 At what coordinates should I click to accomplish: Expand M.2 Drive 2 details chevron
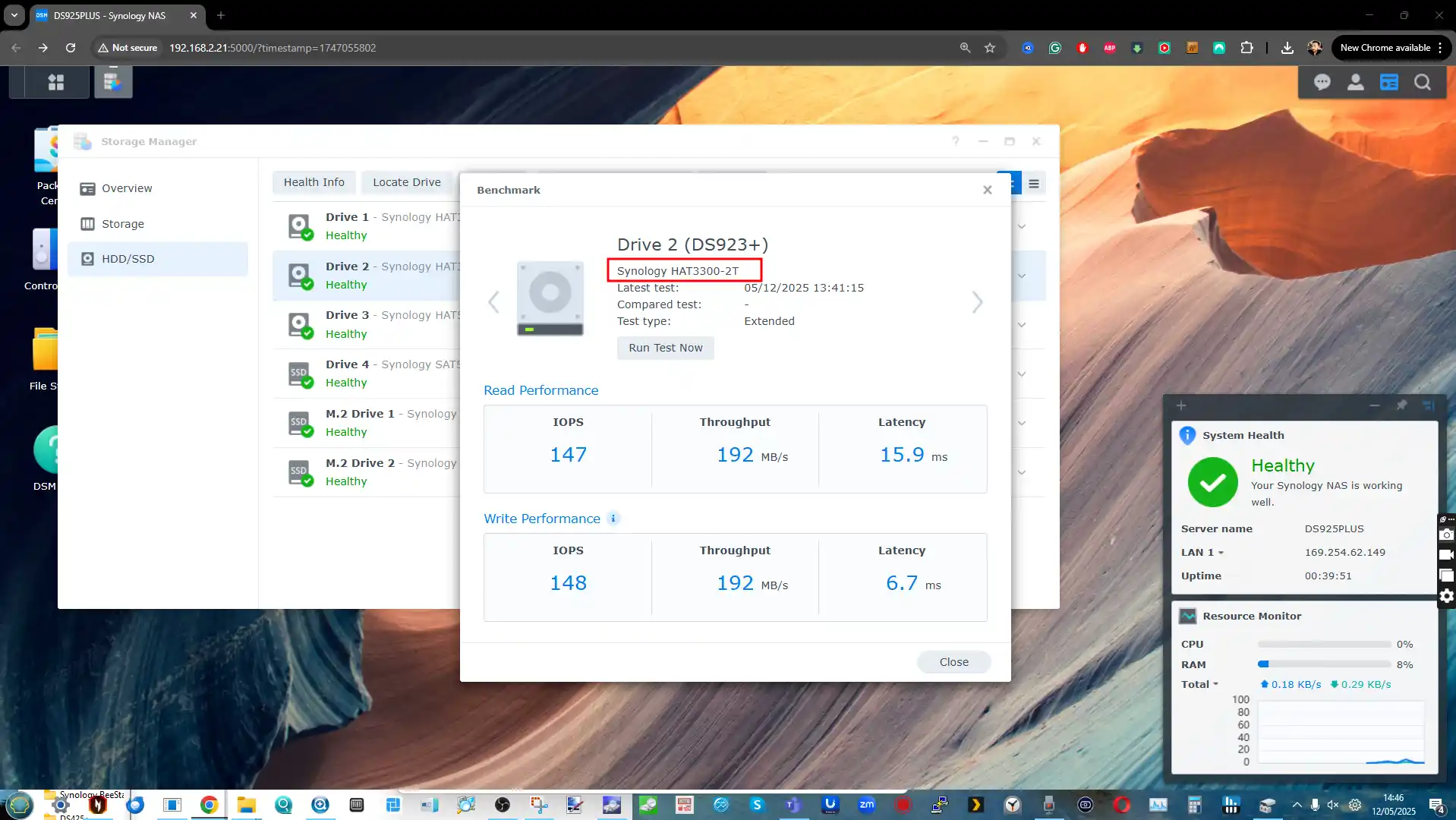pyautogui.click(x=1021, y=472)
